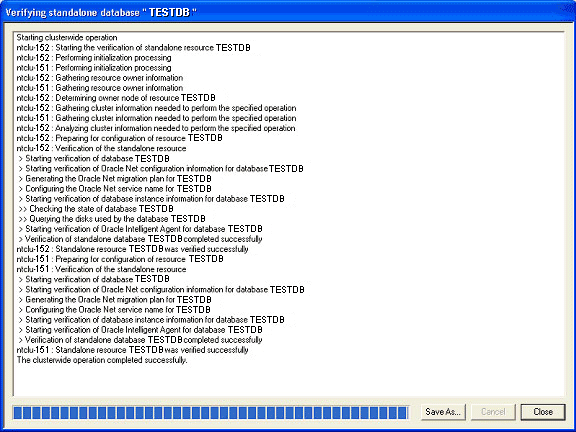
Task: Select 'ntclu-152 : Gathering resource owner information'
Action: 100,78
